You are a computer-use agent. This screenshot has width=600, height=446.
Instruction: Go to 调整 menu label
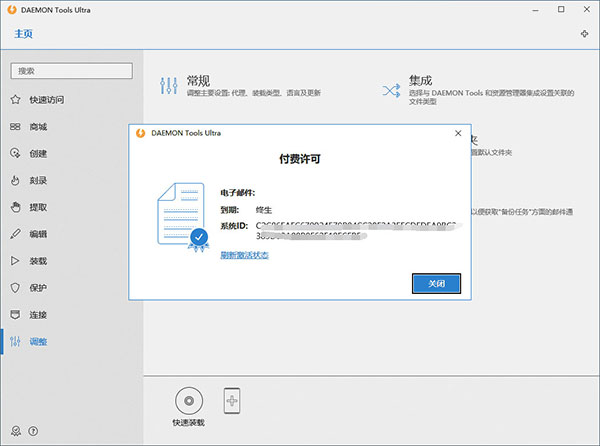(38, 342)
